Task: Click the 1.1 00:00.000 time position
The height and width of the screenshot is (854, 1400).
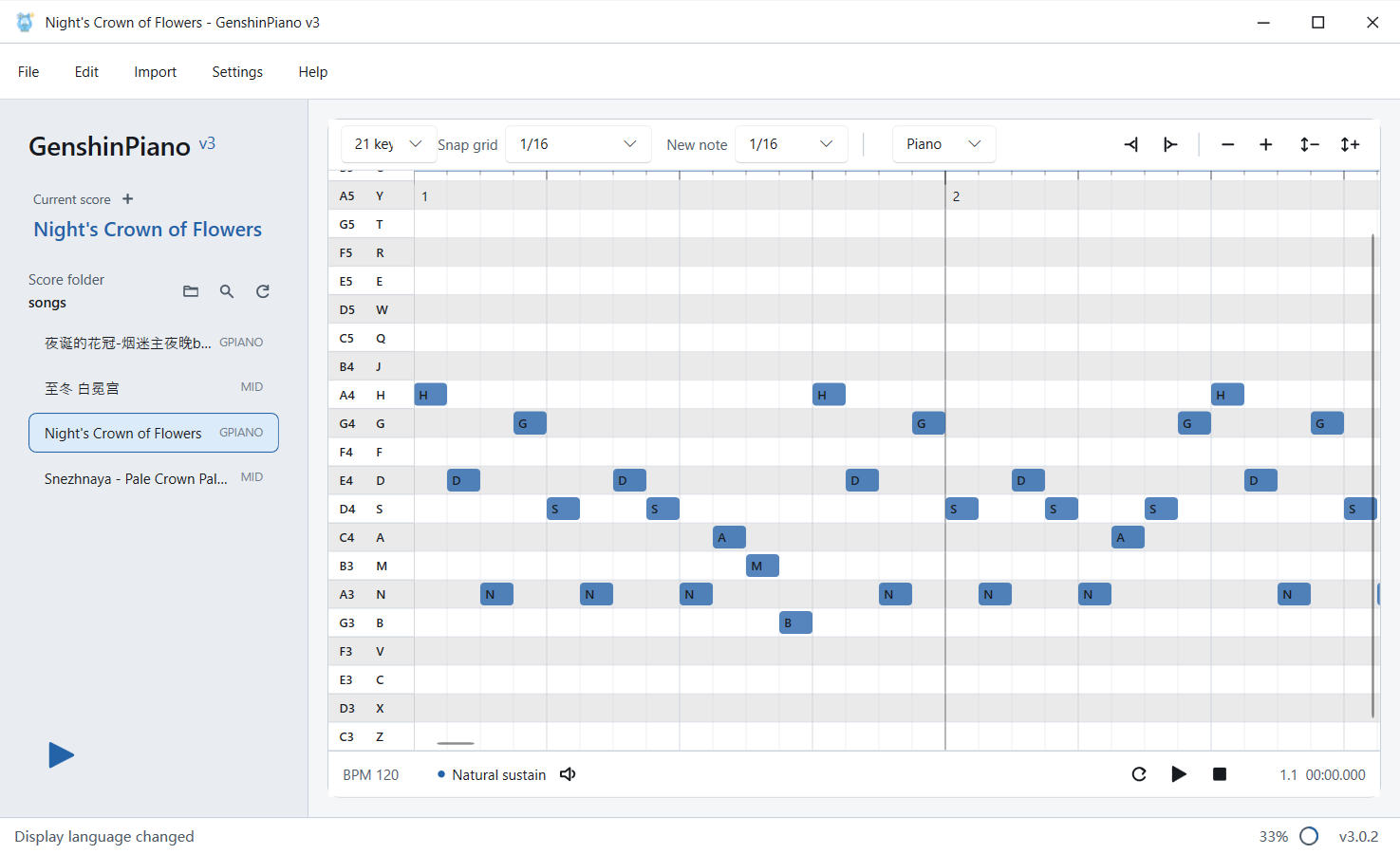Action: (1322, 775)
